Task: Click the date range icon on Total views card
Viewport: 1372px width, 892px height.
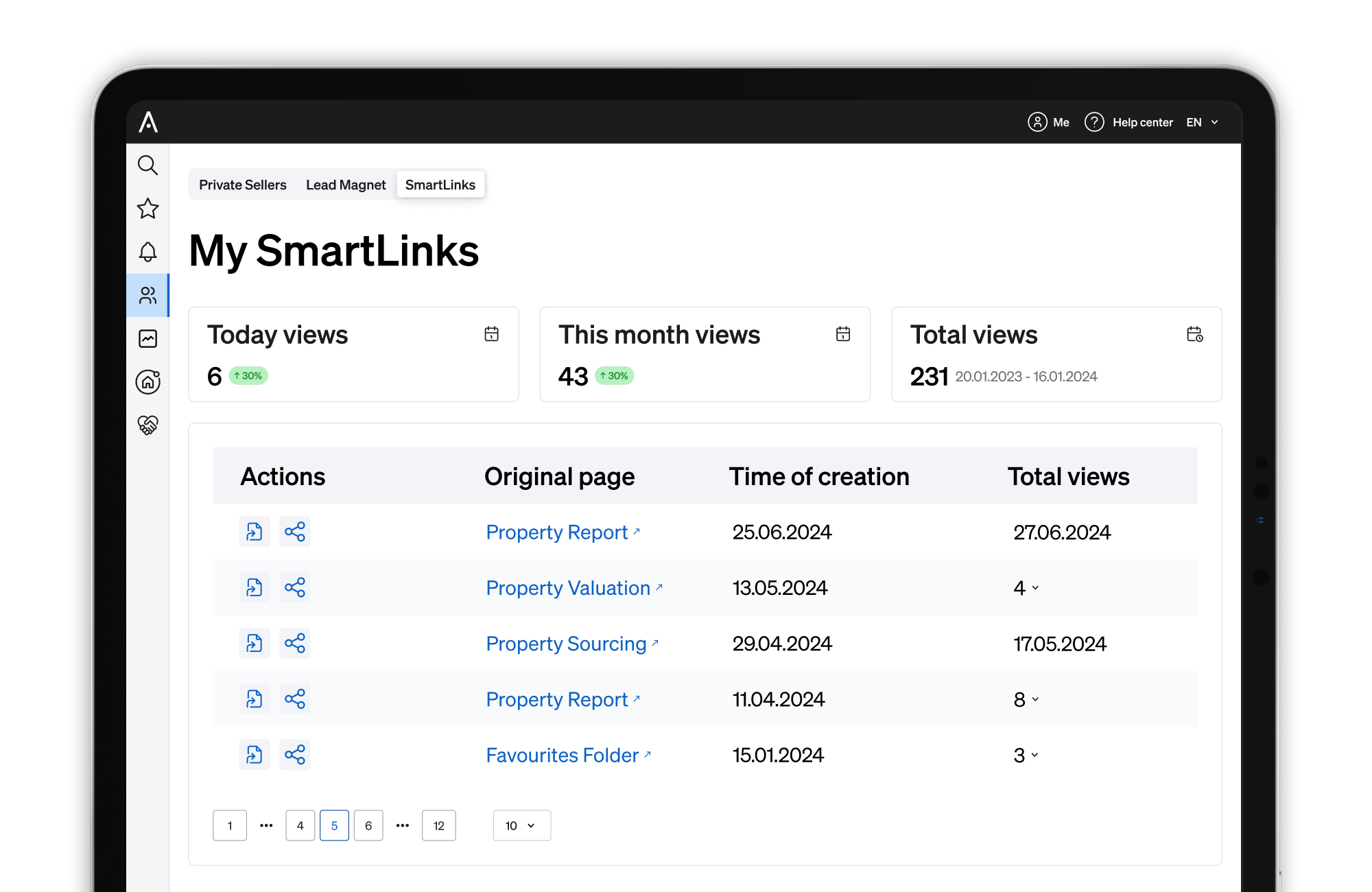Action: click(x=1194, y=335)
